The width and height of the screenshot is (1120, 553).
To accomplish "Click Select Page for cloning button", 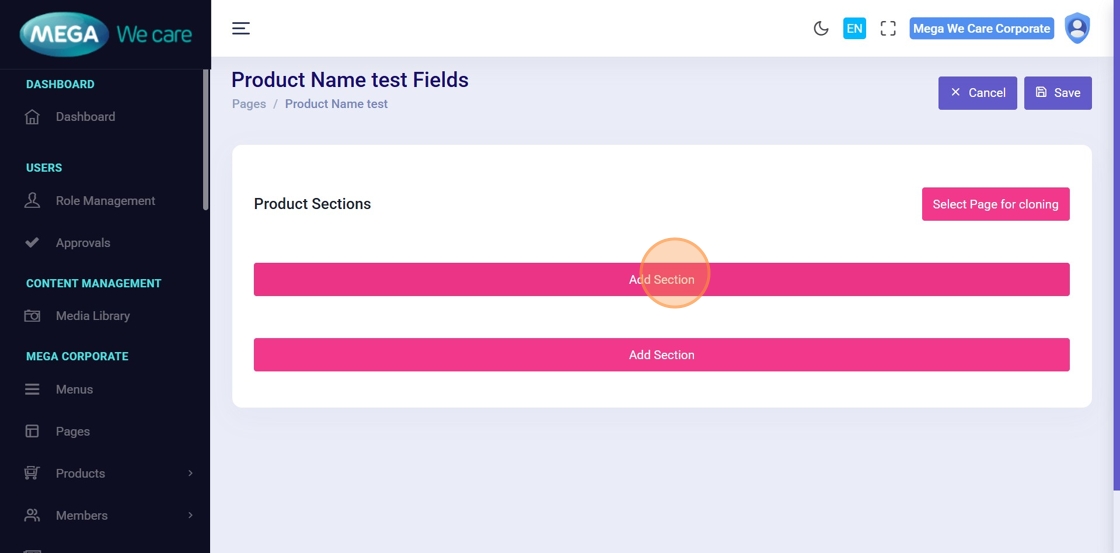I will 995,204.
